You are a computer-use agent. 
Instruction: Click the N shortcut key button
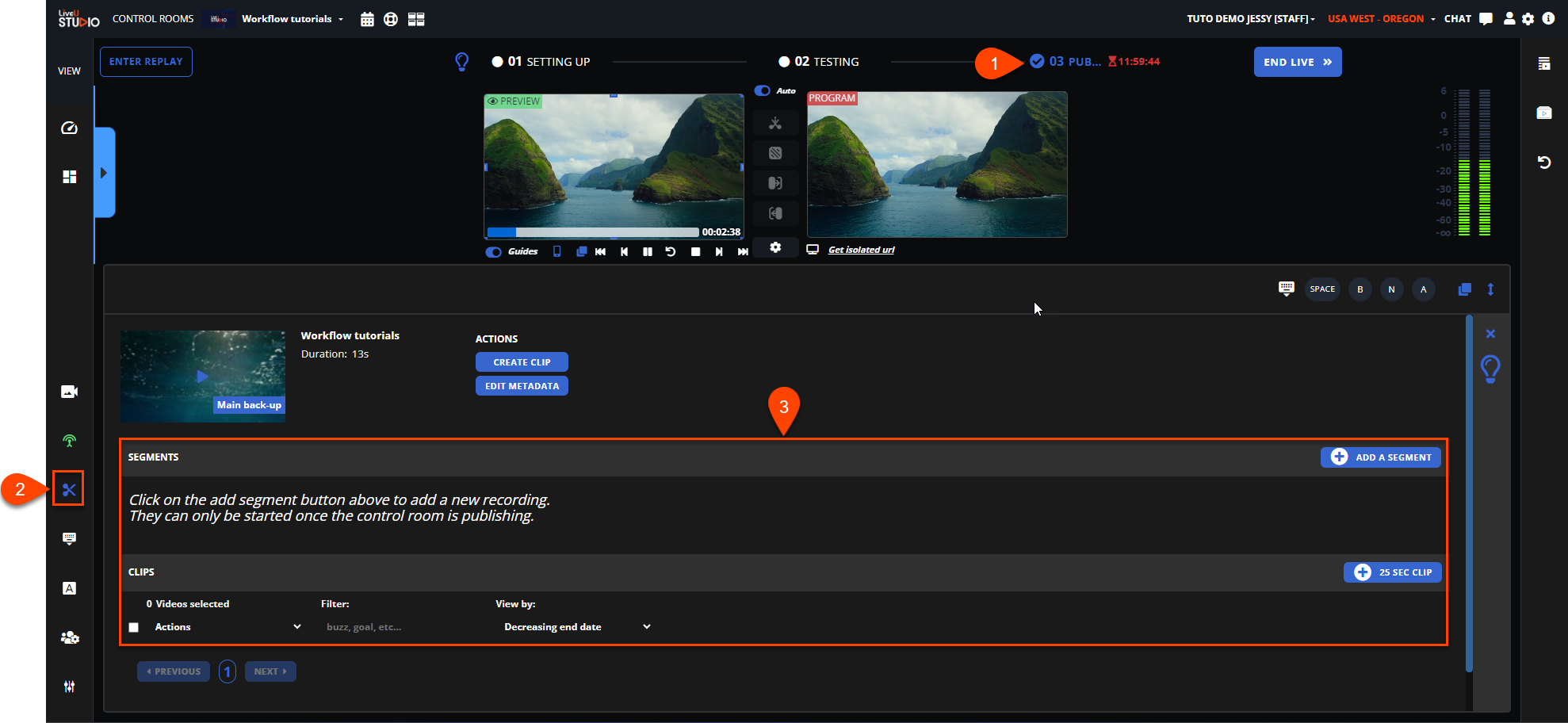[x=1391, y=289]
